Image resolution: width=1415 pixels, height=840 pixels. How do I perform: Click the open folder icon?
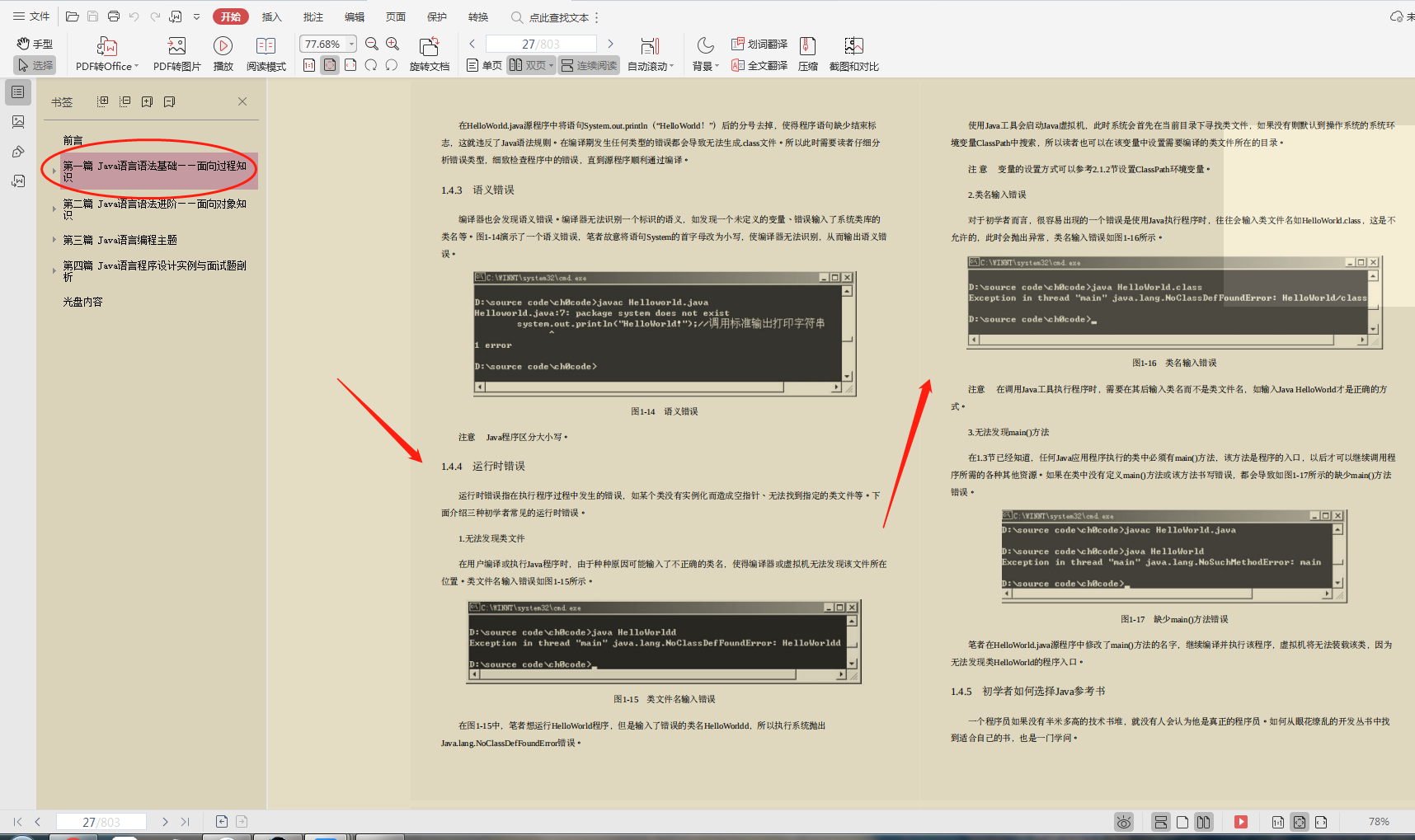point(73,16)
